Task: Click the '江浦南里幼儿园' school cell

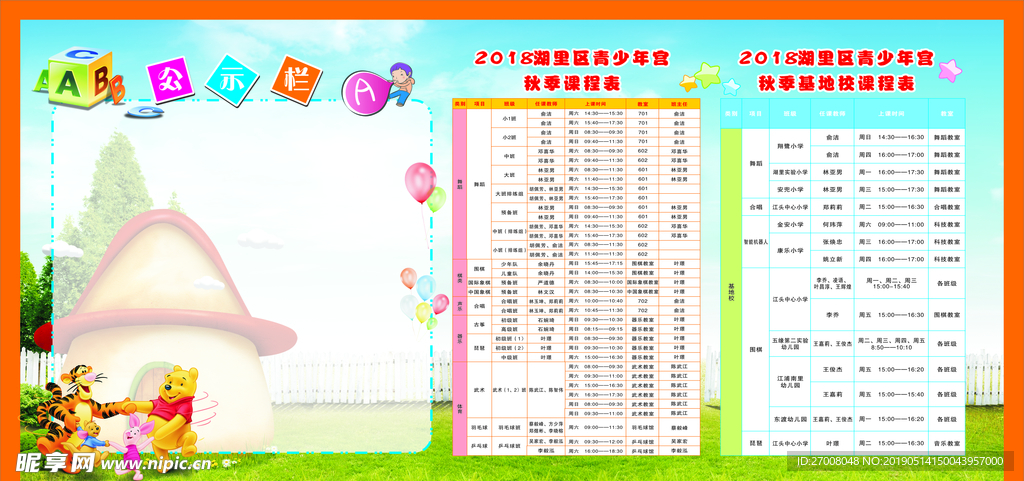Action: tap(790, 382)
